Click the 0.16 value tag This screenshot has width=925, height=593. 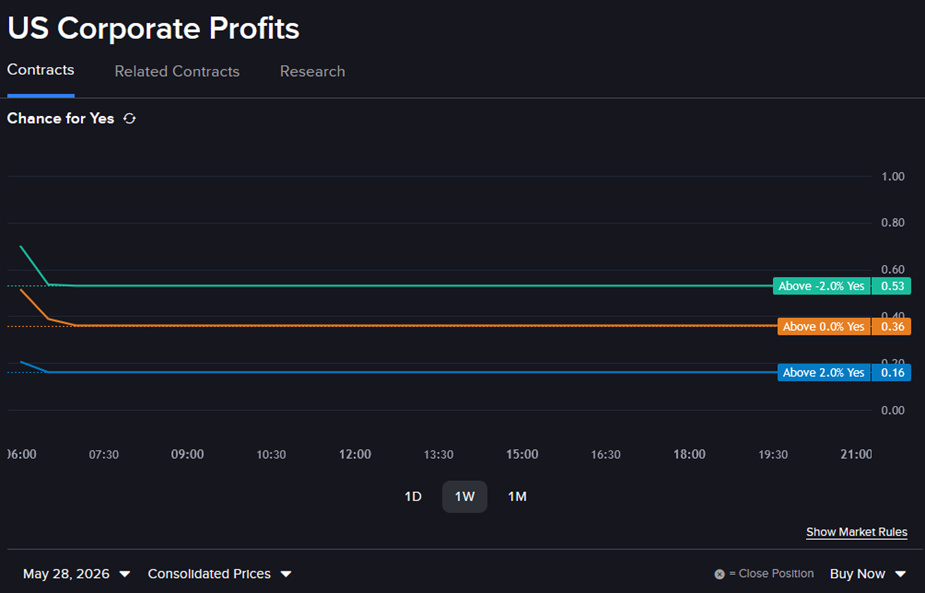pos(892,372)
